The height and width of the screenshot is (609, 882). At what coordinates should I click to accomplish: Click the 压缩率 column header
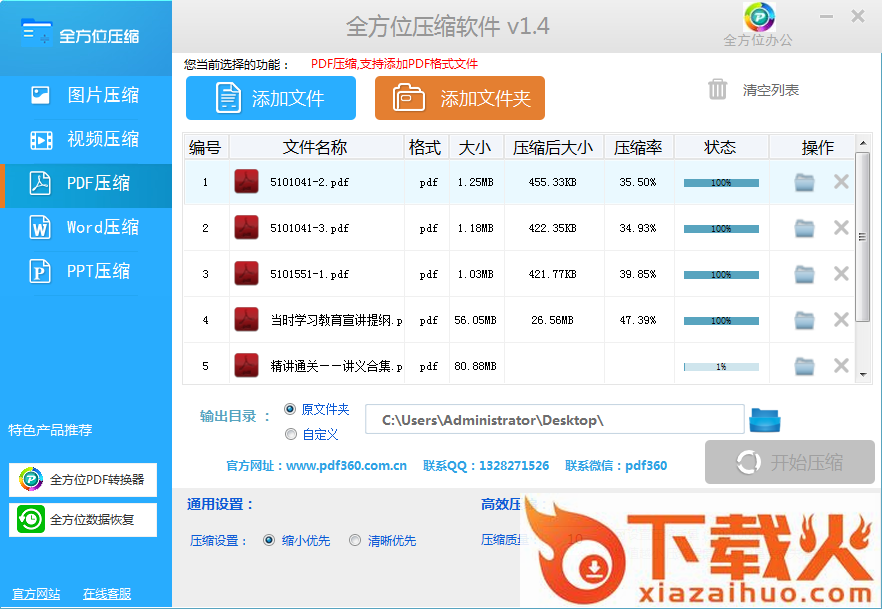[639, 147]
